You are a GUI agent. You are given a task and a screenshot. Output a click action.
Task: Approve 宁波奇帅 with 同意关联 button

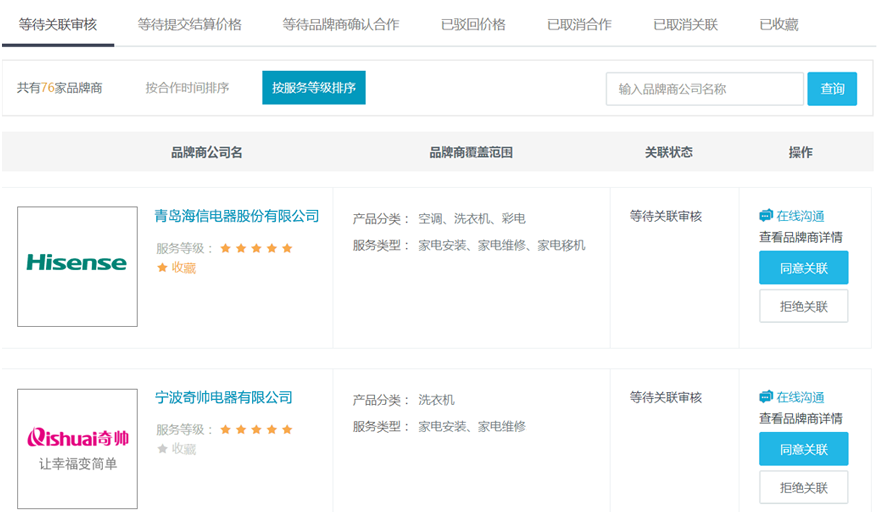(x=803, y=449)
